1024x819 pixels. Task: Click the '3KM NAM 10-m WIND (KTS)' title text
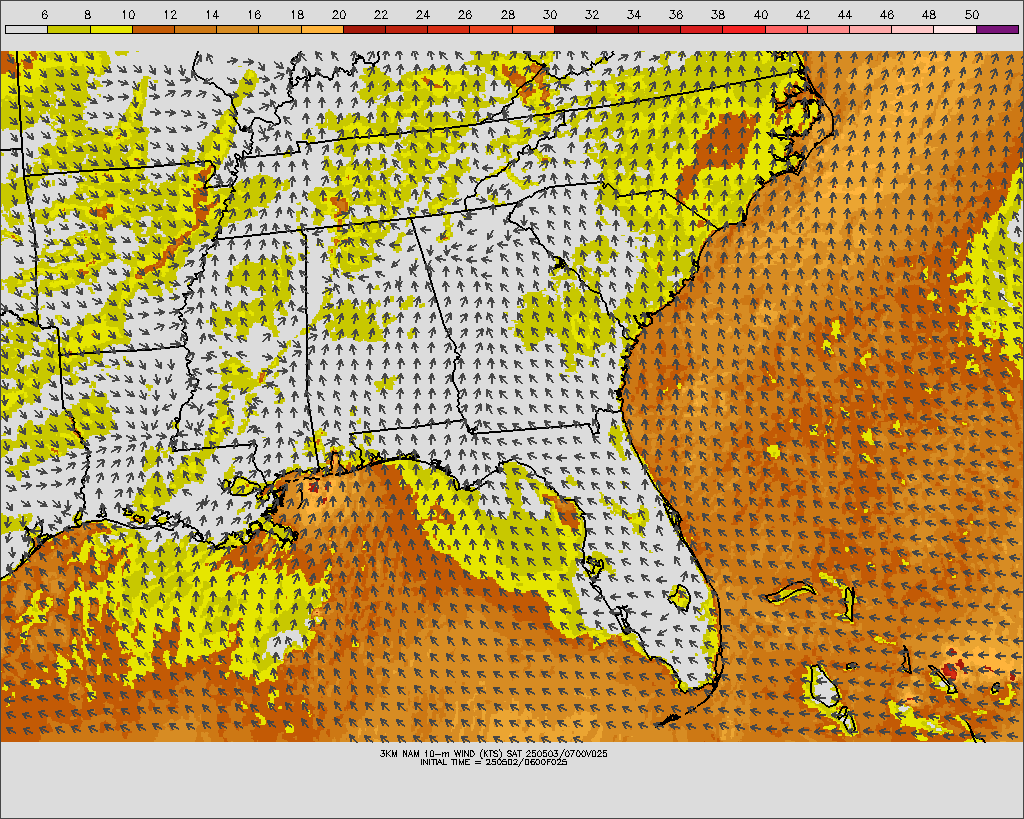442,754
